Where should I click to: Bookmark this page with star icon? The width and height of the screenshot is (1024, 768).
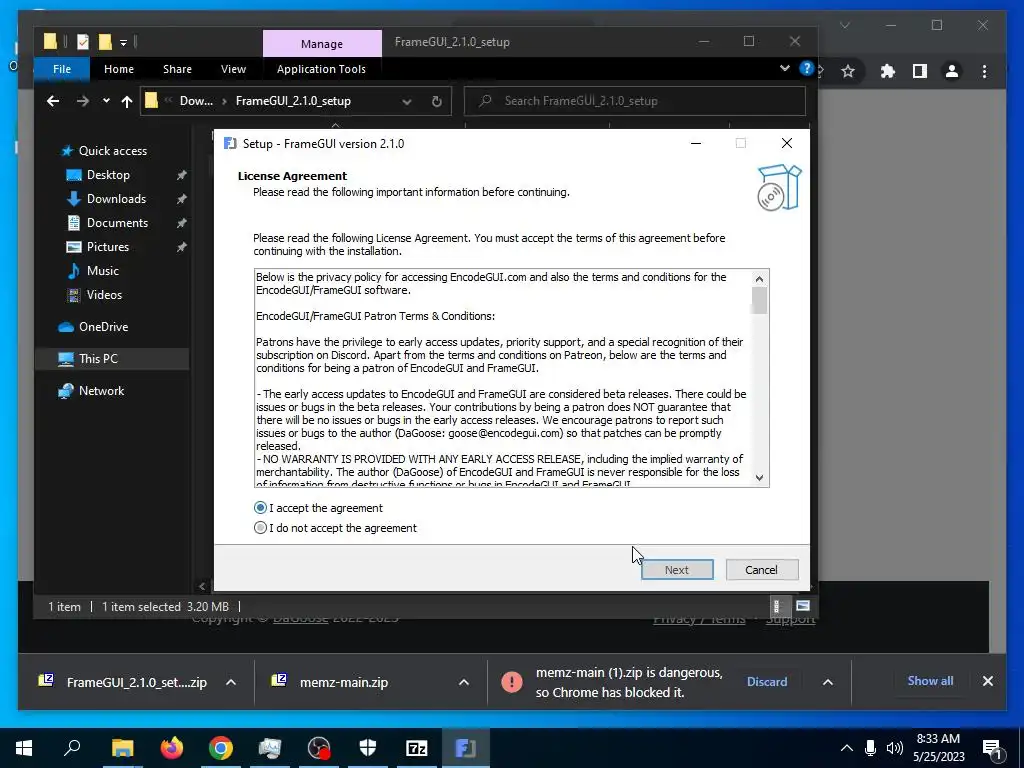(848, 71)
